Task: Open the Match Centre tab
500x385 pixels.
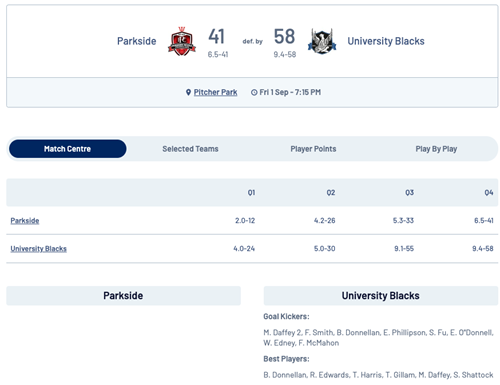Action: tap(68, 149)
